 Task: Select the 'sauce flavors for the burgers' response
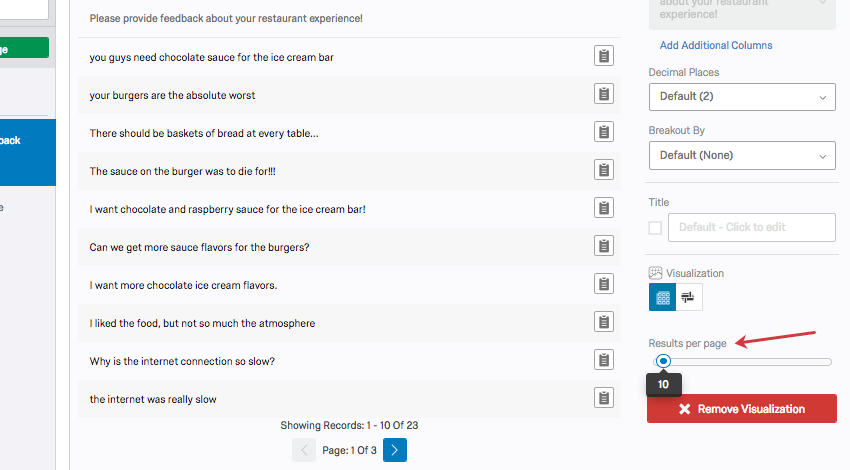coord(199,247)
